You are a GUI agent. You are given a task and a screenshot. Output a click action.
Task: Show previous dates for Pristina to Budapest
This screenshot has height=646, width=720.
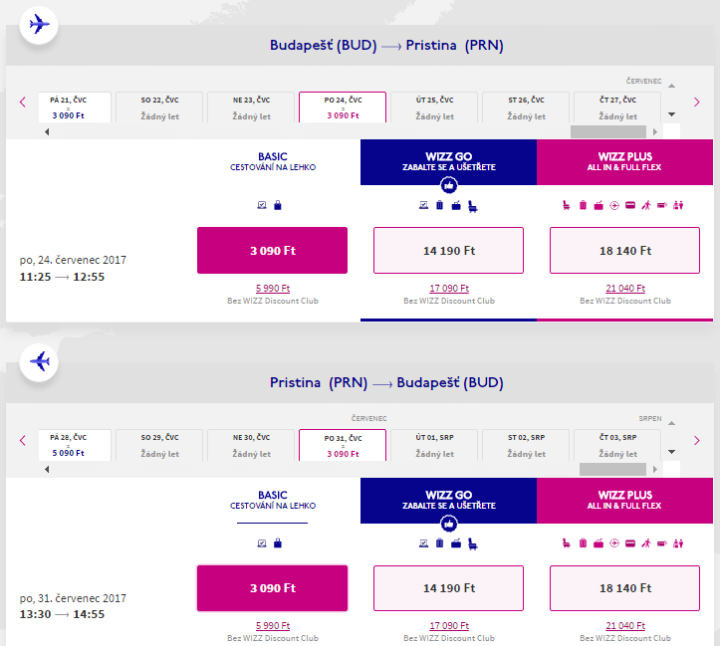click(22, 440)
